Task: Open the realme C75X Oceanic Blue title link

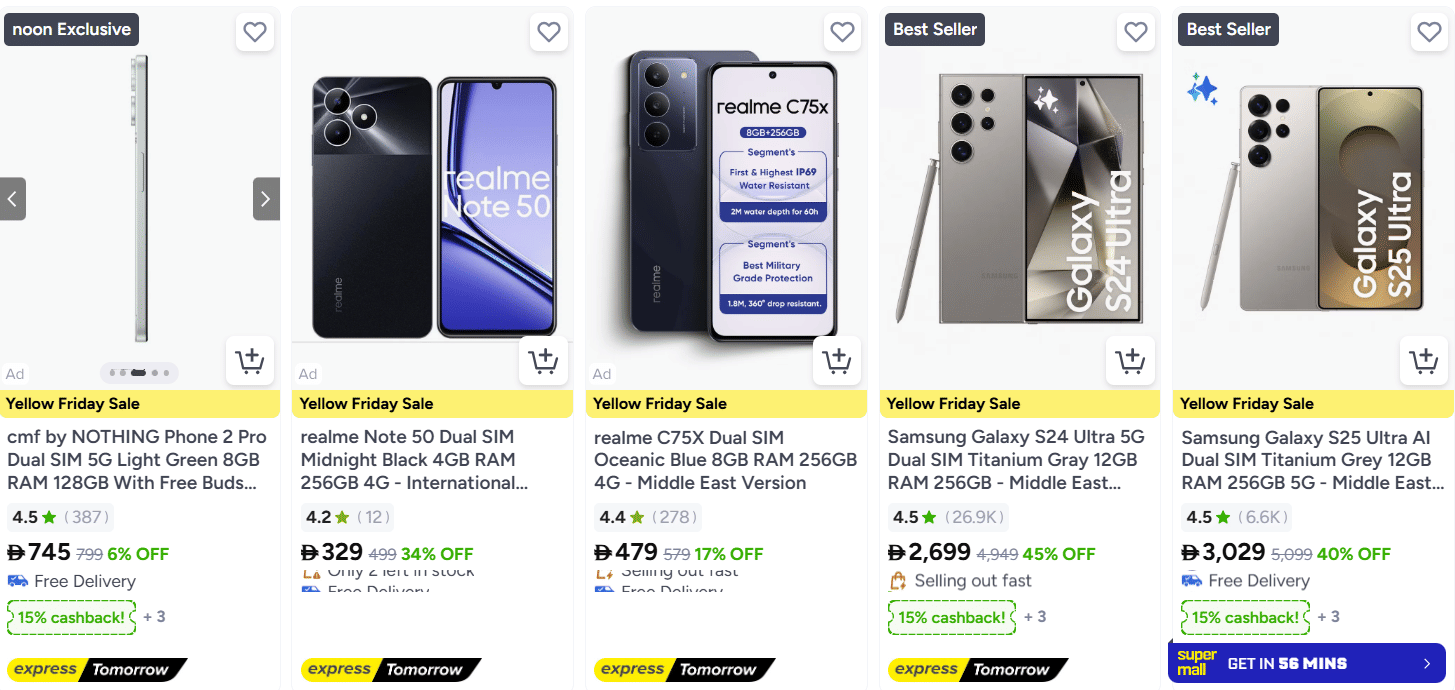Action: pos(725,460)
